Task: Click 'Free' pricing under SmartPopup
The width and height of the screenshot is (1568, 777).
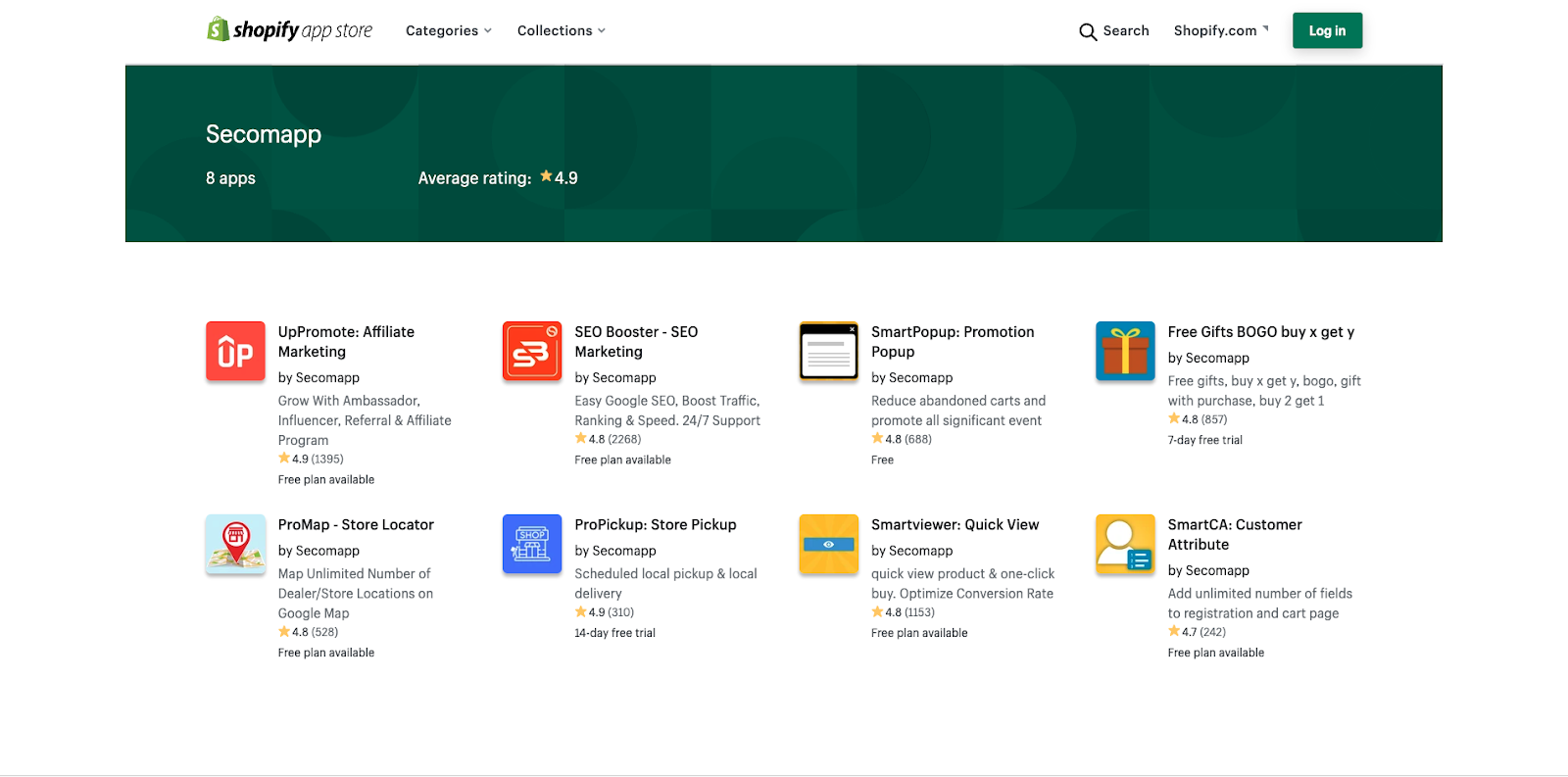Action: [883, 460]
